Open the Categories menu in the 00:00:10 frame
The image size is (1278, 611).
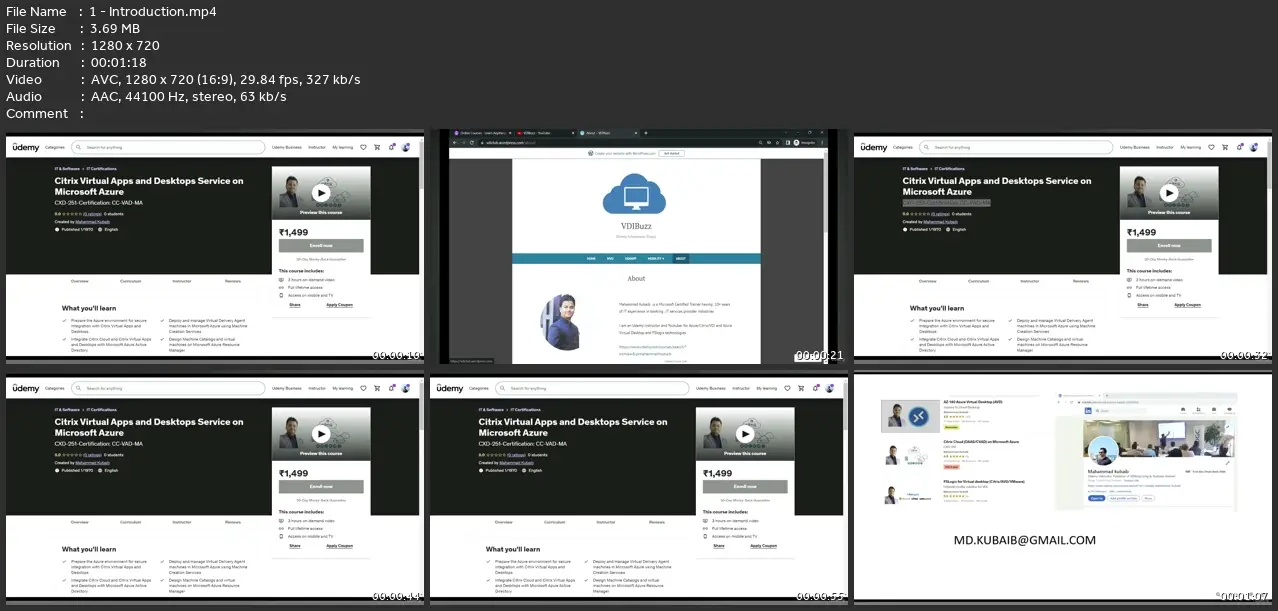55,147
